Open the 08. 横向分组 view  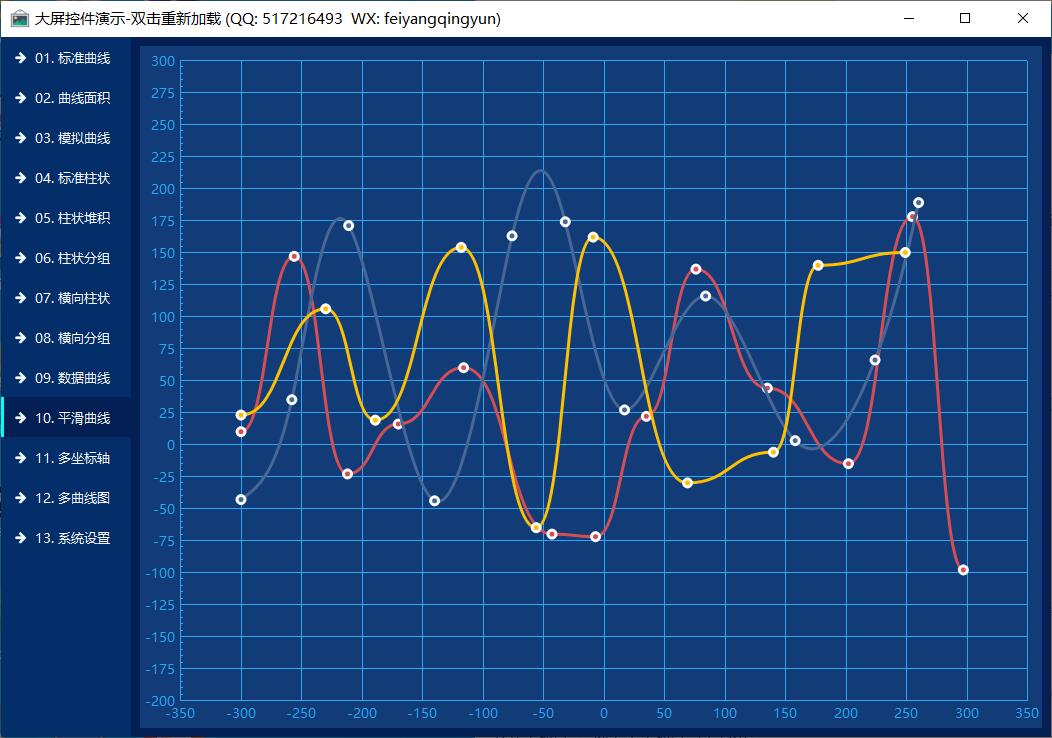coord(72,338)
